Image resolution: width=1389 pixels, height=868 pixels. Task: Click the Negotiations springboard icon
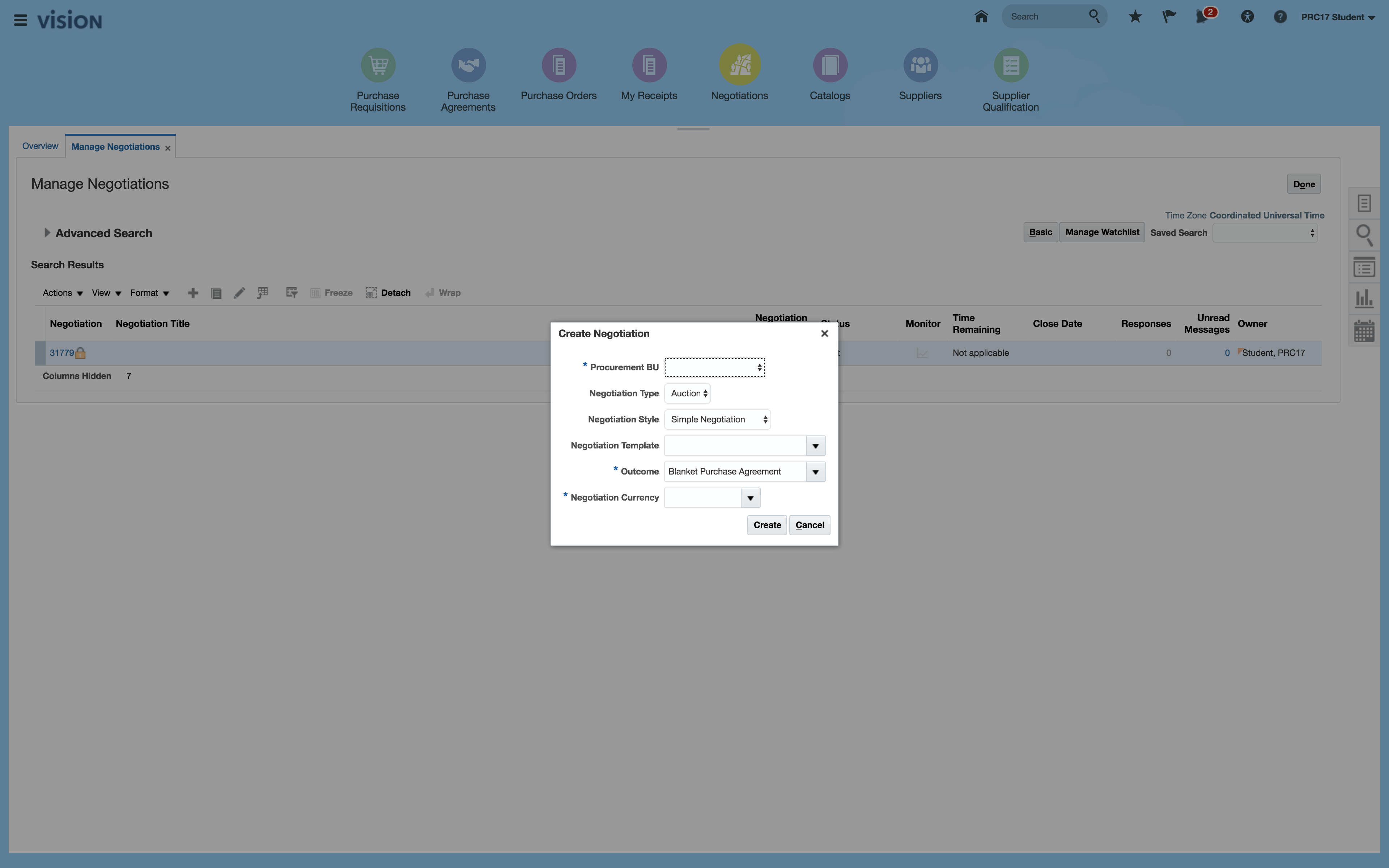pyautogui.click(x=739, y=65)
